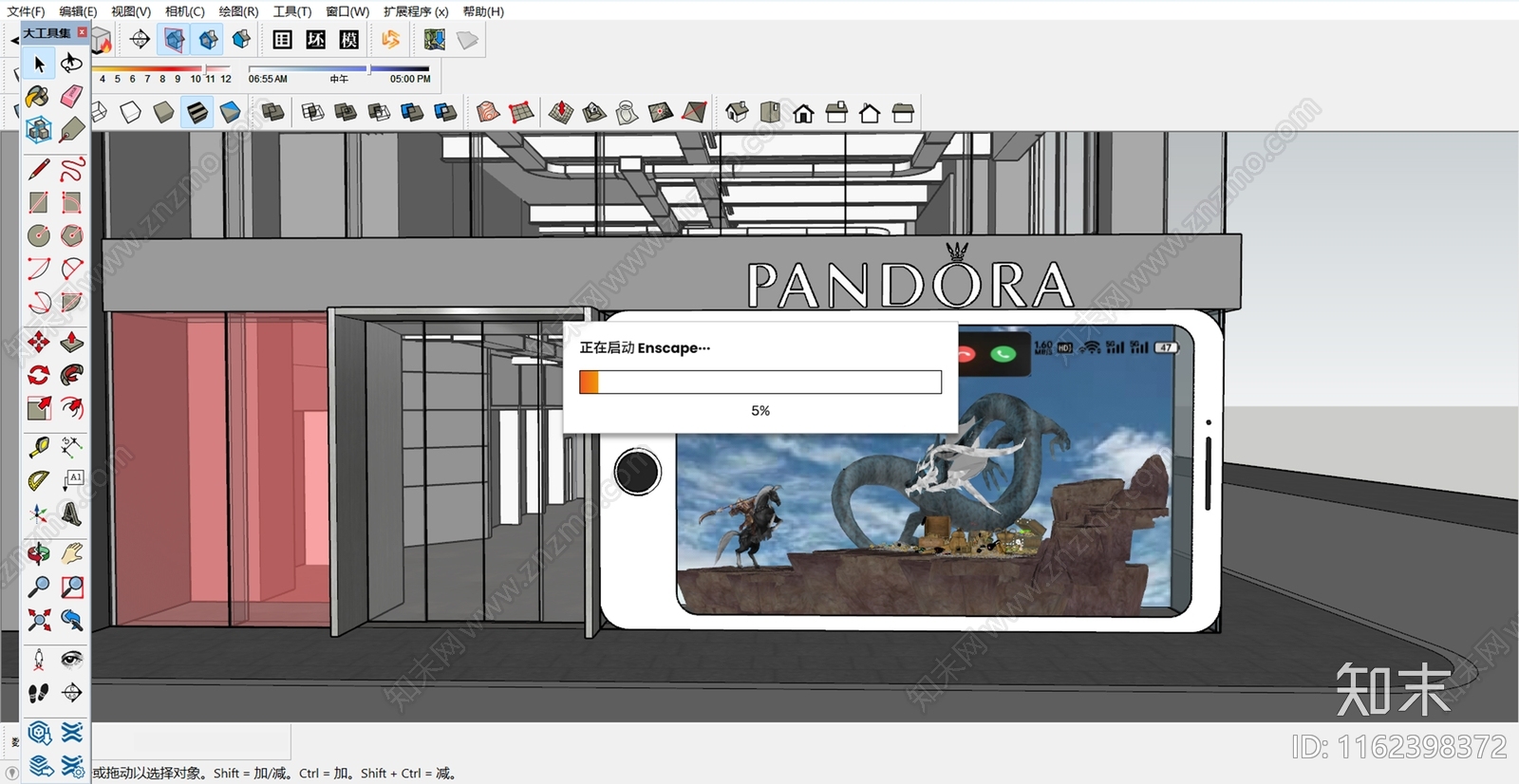The height and width of the screenshot is (784, 1519).
Task: Select the Orbit tool
Action: [39, 553]
